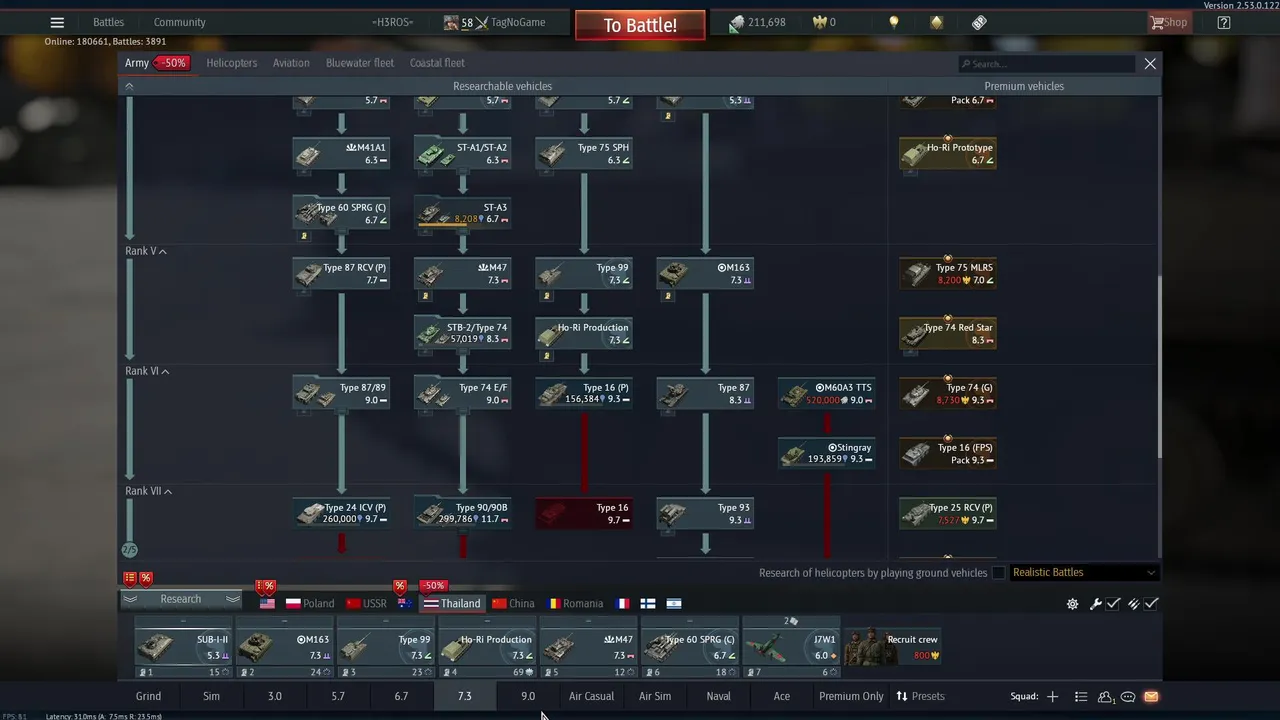Open the contacts list icon
This screenshot has height=720, width=1280.
(x=1081, y=696)
